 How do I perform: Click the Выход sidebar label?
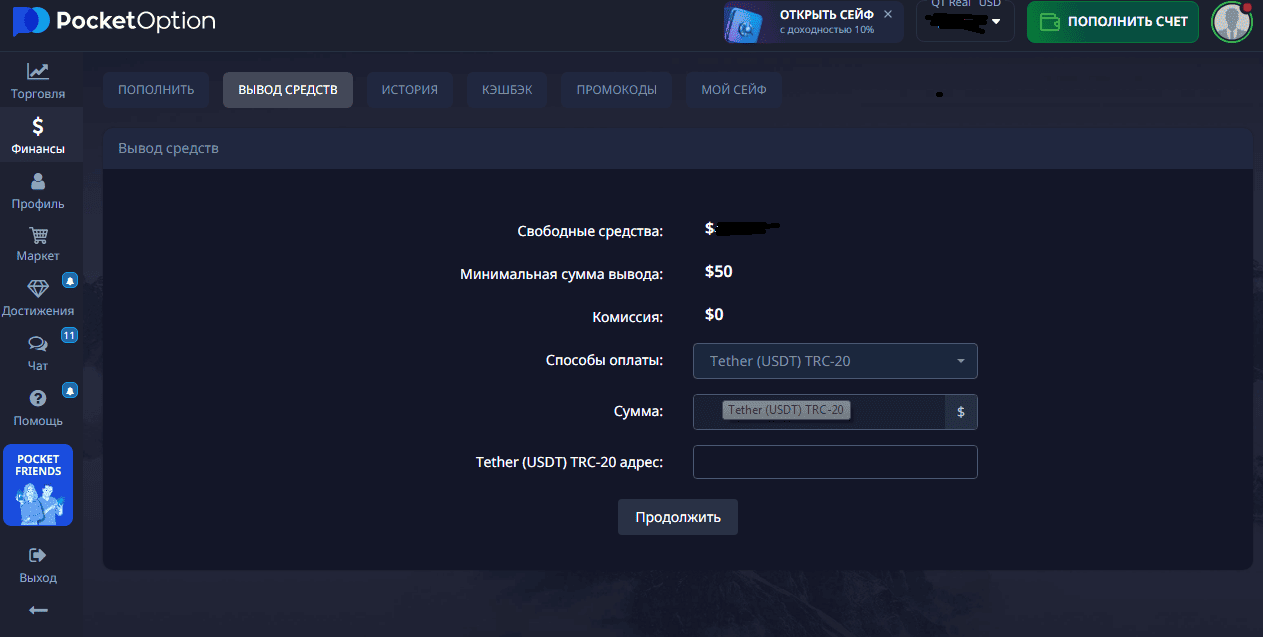(x=38, y=578)
